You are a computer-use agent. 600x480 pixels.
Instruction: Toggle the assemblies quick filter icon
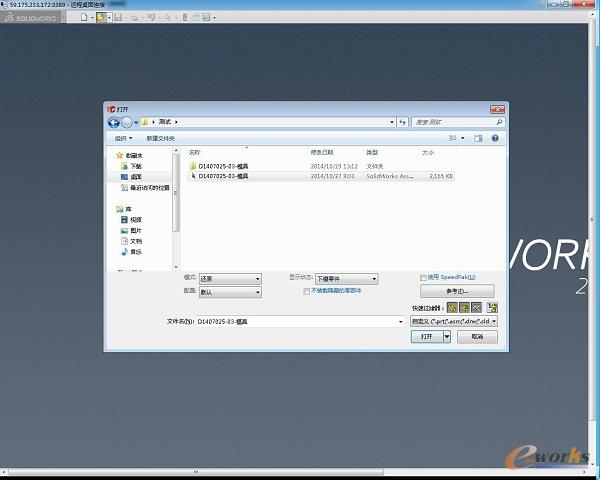click(x=465, y=307)
